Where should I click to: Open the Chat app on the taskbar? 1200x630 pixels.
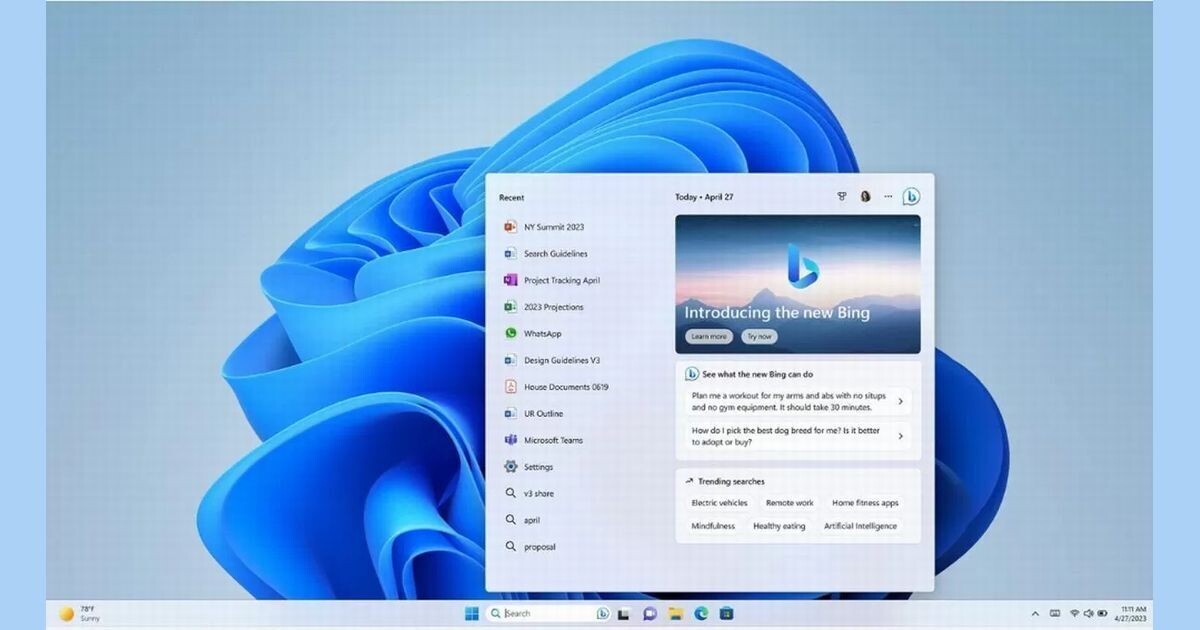[x=649, y=613]
